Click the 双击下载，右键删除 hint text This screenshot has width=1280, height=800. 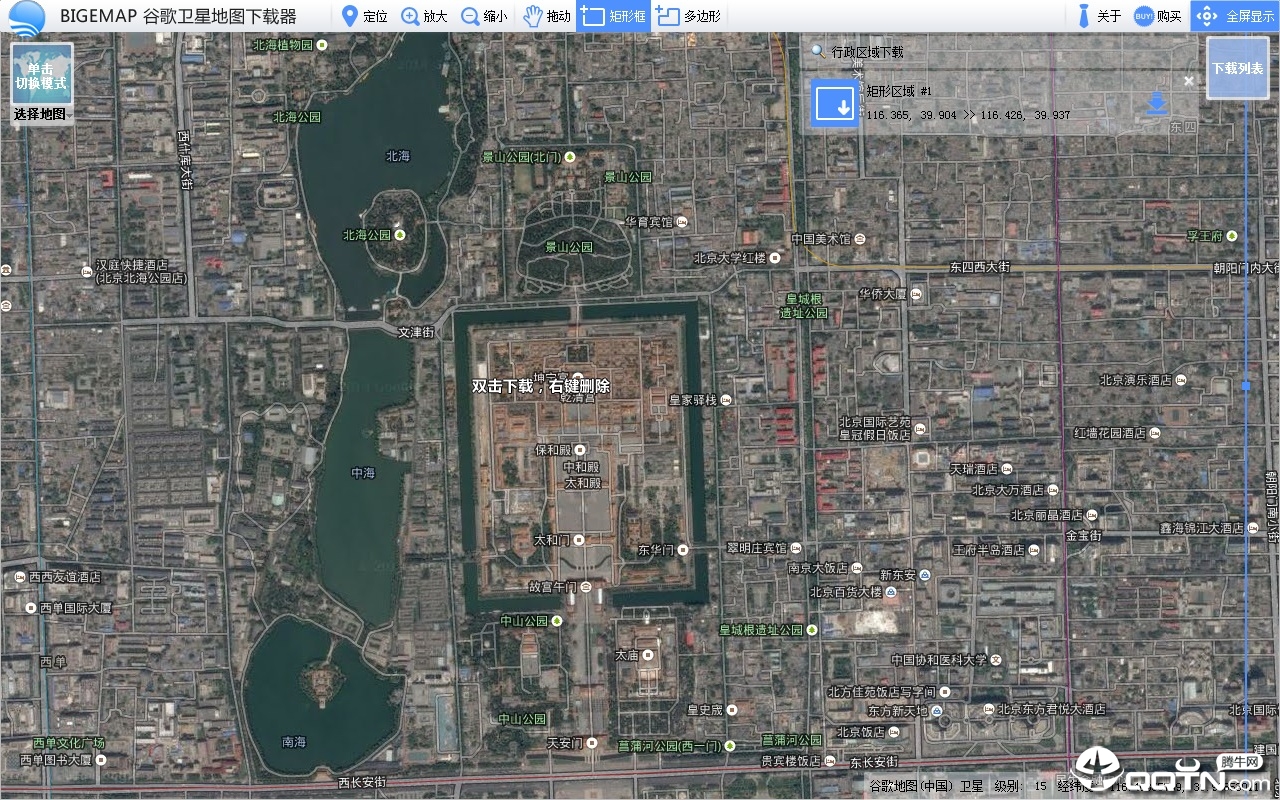pos(541,386)
